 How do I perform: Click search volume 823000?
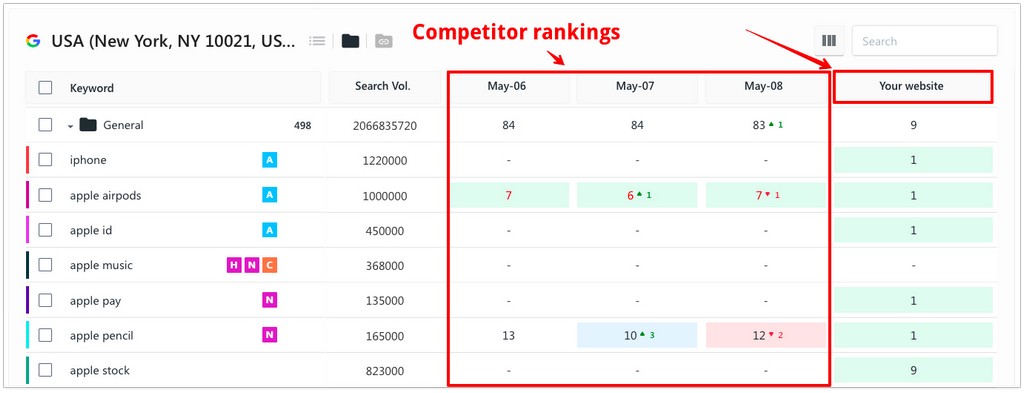385,371
